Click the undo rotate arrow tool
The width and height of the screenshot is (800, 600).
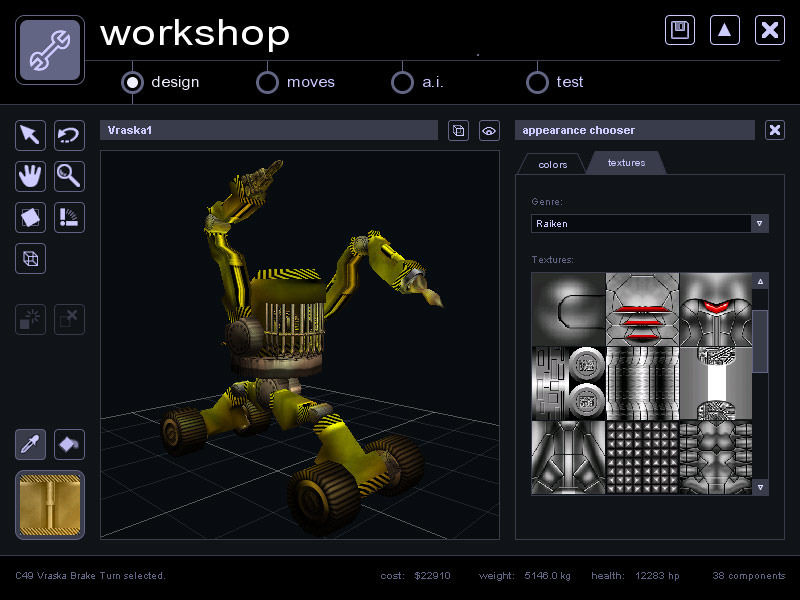(69, 135)
